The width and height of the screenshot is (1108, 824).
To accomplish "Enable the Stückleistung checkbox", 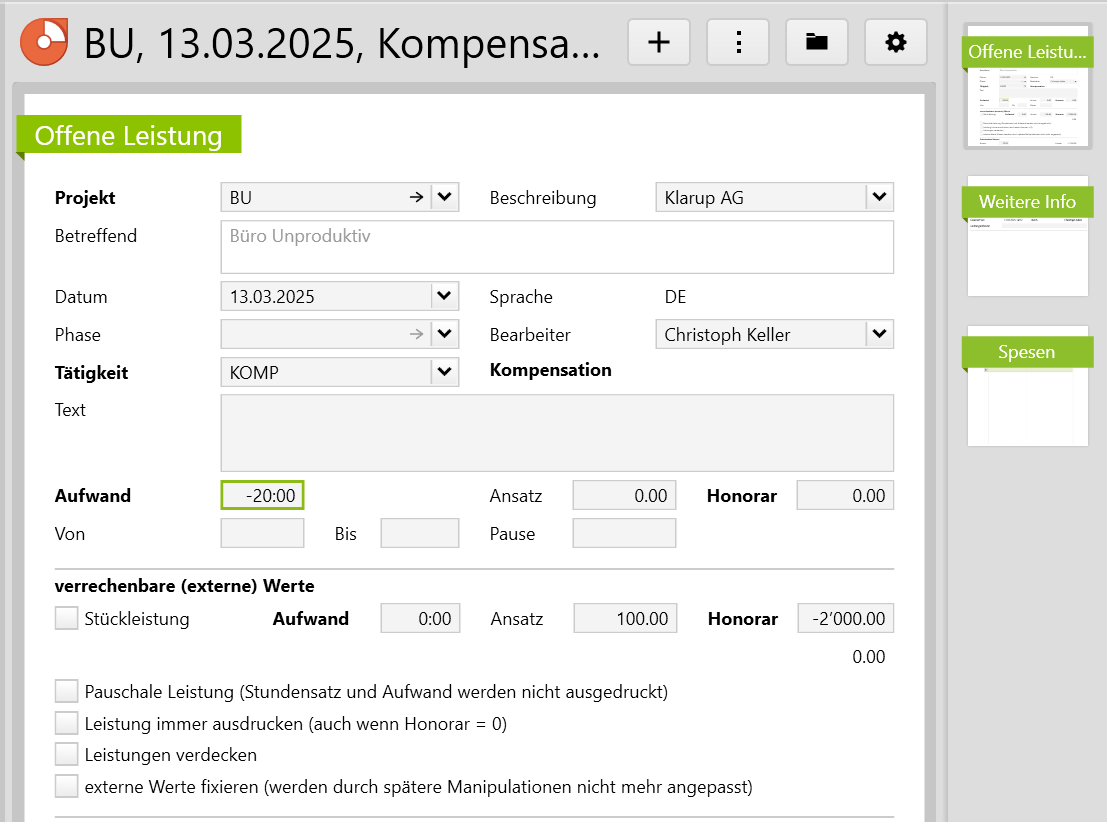I will pos(67,619).
